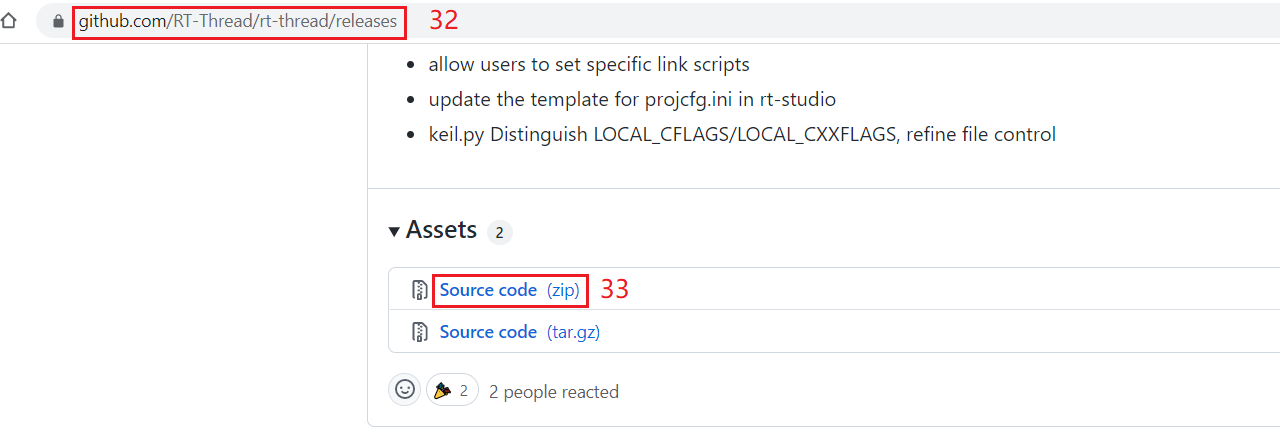Image resolution: width=1280 pixels, height=435 pixels.
Task: Click the browser home button
Action: 9,20
